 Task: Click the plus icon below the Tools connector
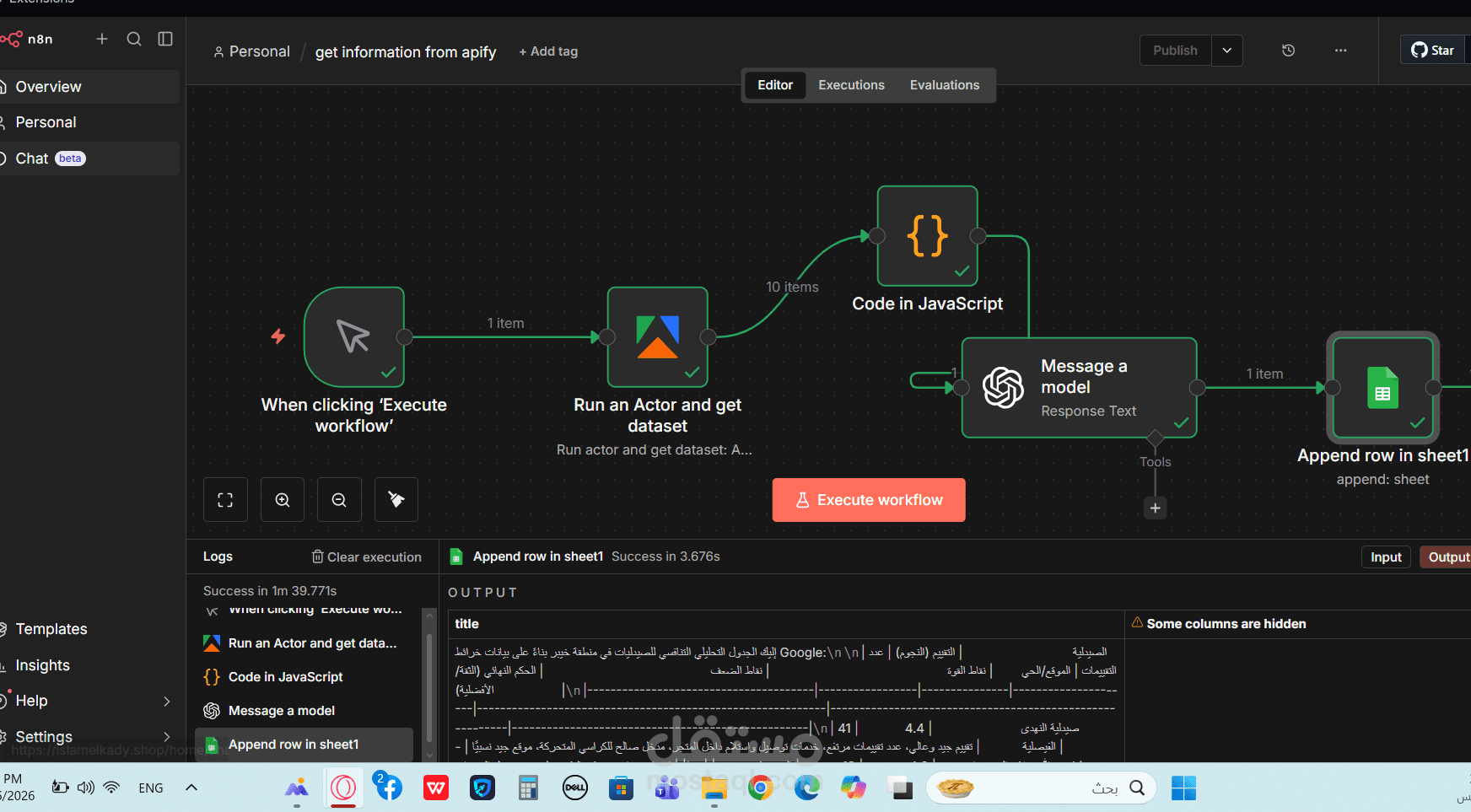pyautogui.click(x=1155, y=508)
